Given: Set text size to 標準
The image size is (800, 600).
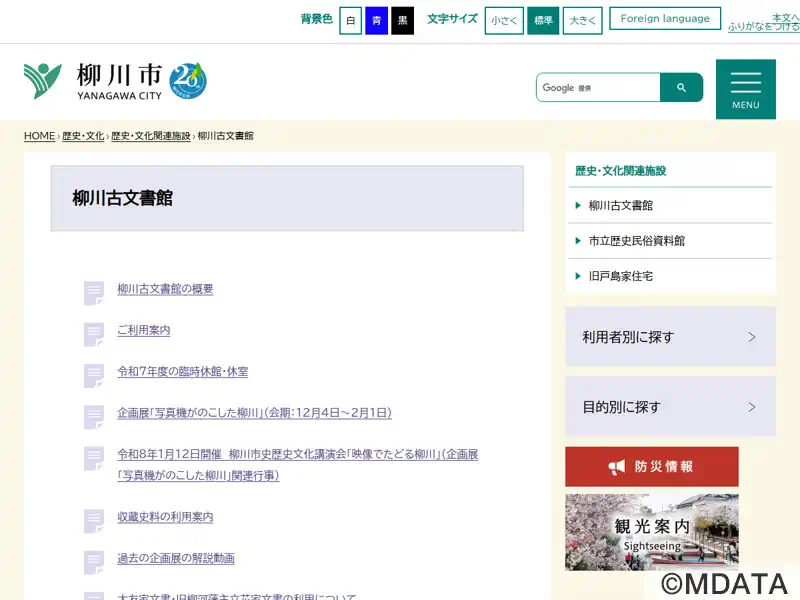Looking at the screenshot, I should tap(543, 20).
